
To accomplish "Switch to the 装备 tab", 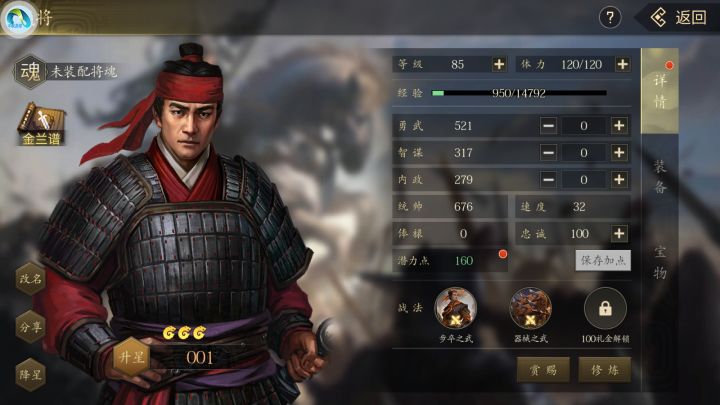I will point(660,177).
